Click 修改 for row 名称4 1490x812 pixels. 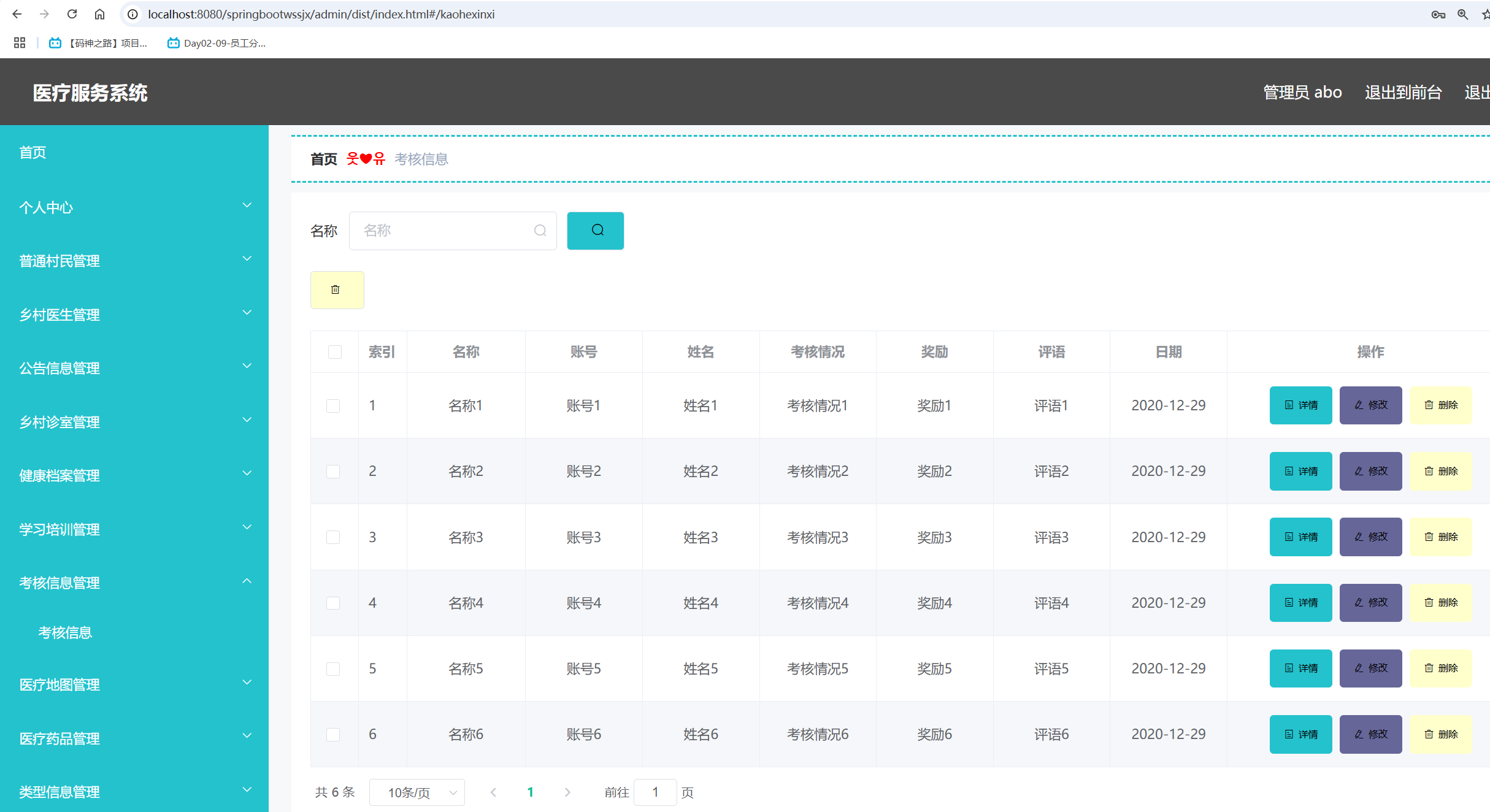point(1370,603)
